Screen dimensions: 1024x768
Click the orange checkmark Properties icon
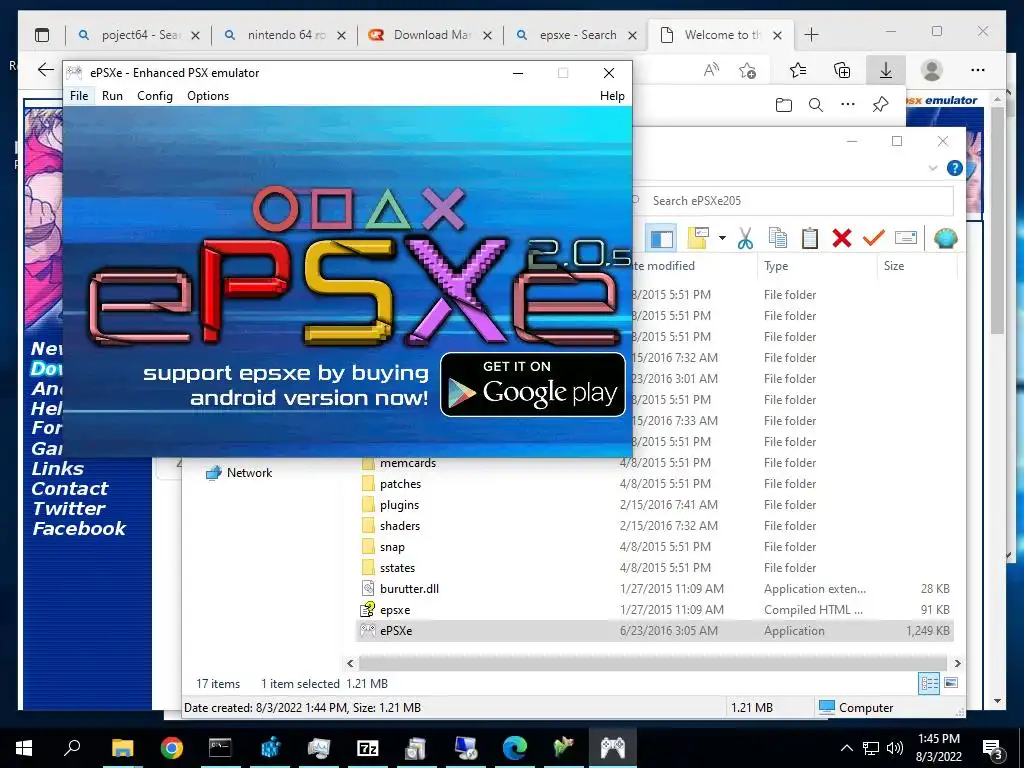tap(873, 238)
